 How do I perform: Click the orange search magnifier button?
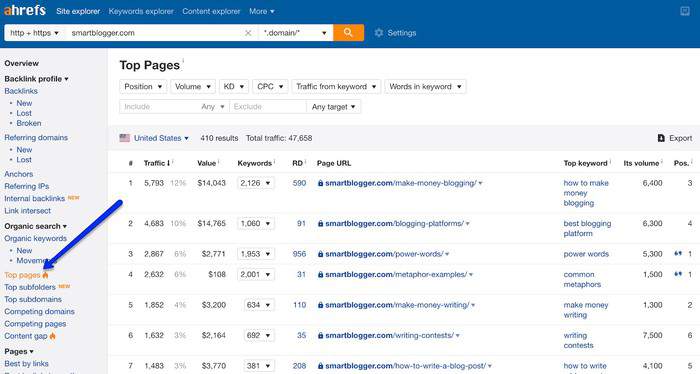pyautogui.click(x=348, y=33)
